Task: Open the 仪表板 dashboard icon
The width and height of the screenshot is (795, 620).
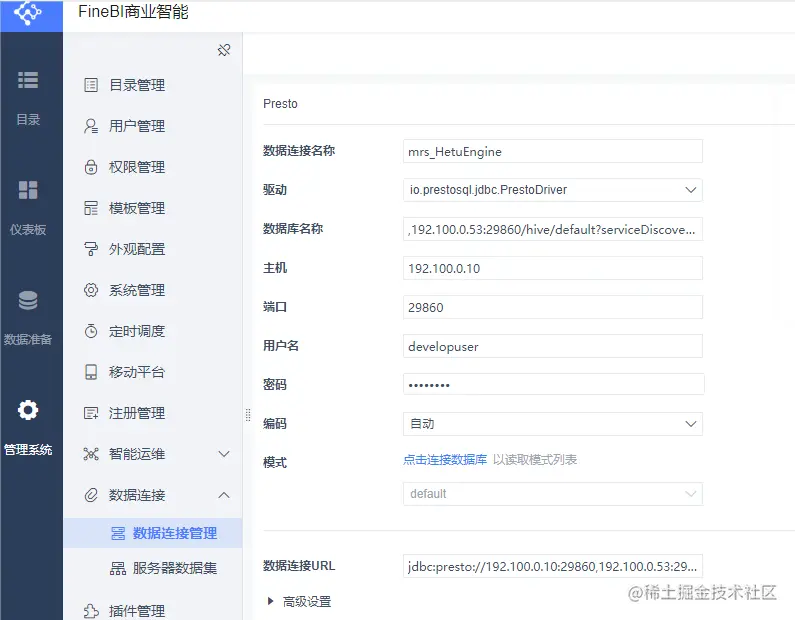Action: click(x=28, y=190)
